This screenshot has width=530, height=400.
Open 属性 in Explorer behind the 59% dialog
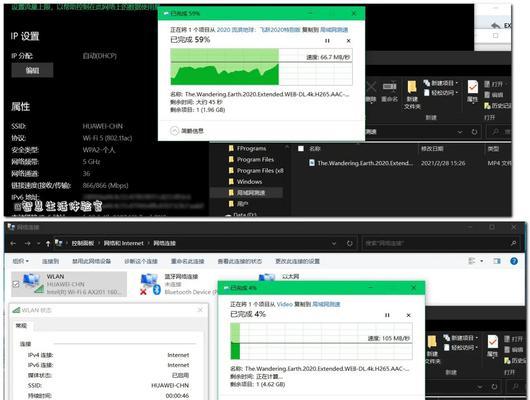point(472,91)
